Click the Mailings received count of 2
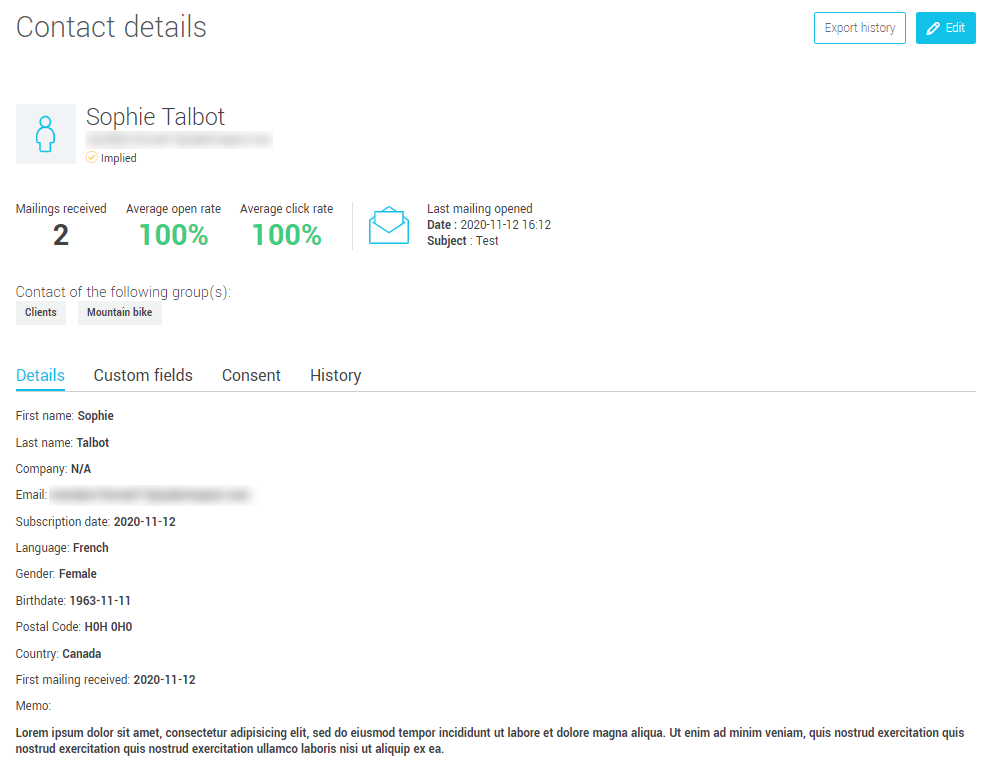 (x=61, y=236)
